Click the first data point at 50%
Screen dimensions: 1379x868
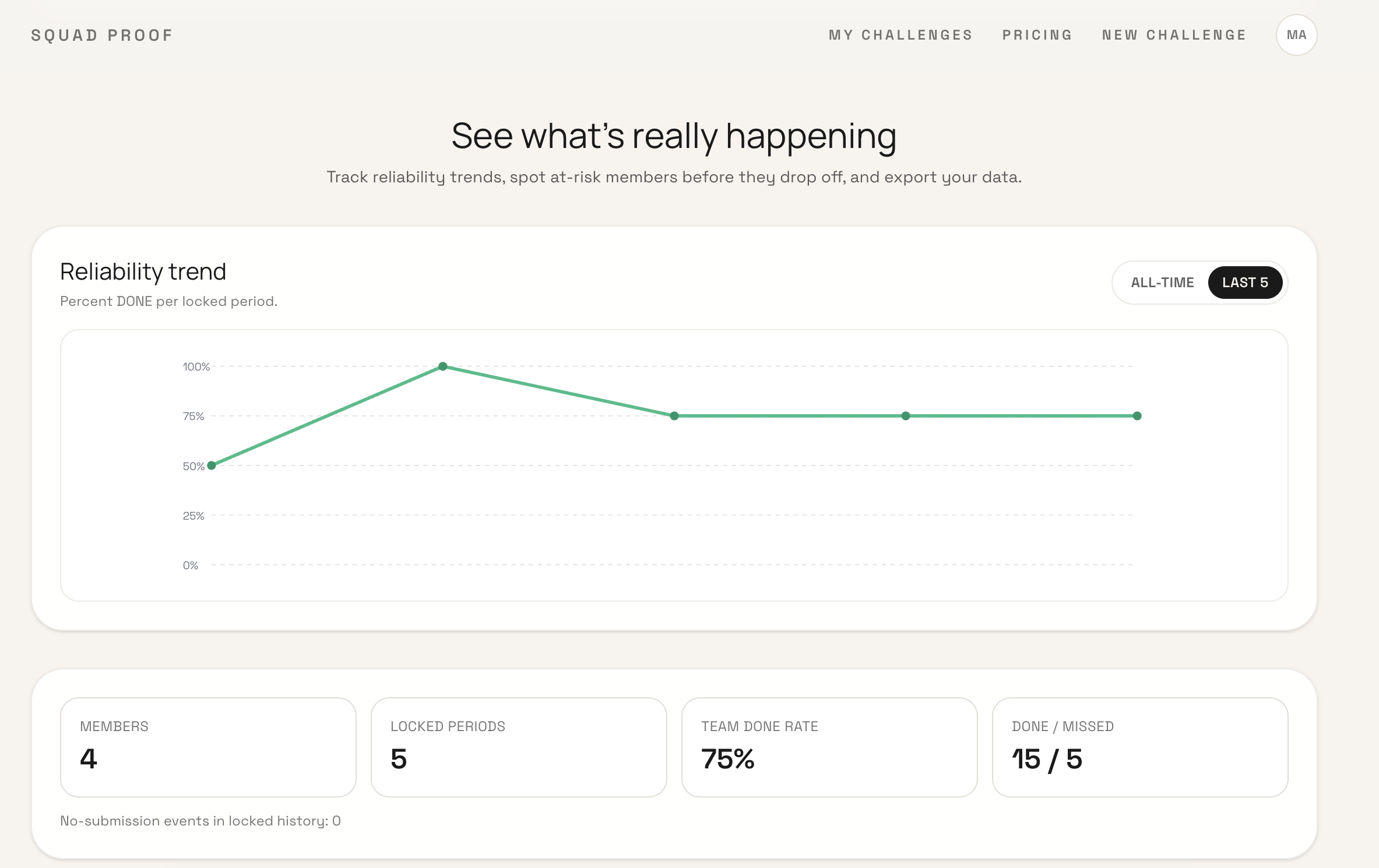pyautogui.click(x=212, y=465)
